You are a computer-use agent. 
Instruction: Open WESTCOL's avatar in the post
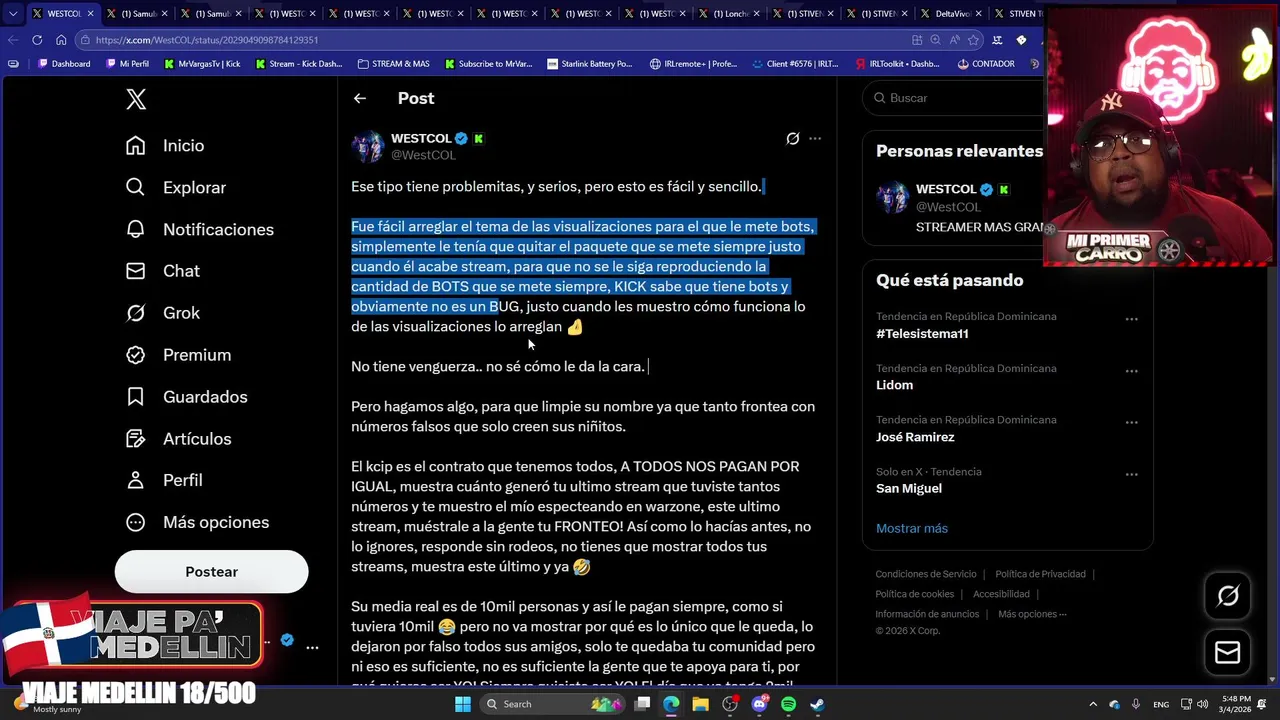tap(368, 146)
